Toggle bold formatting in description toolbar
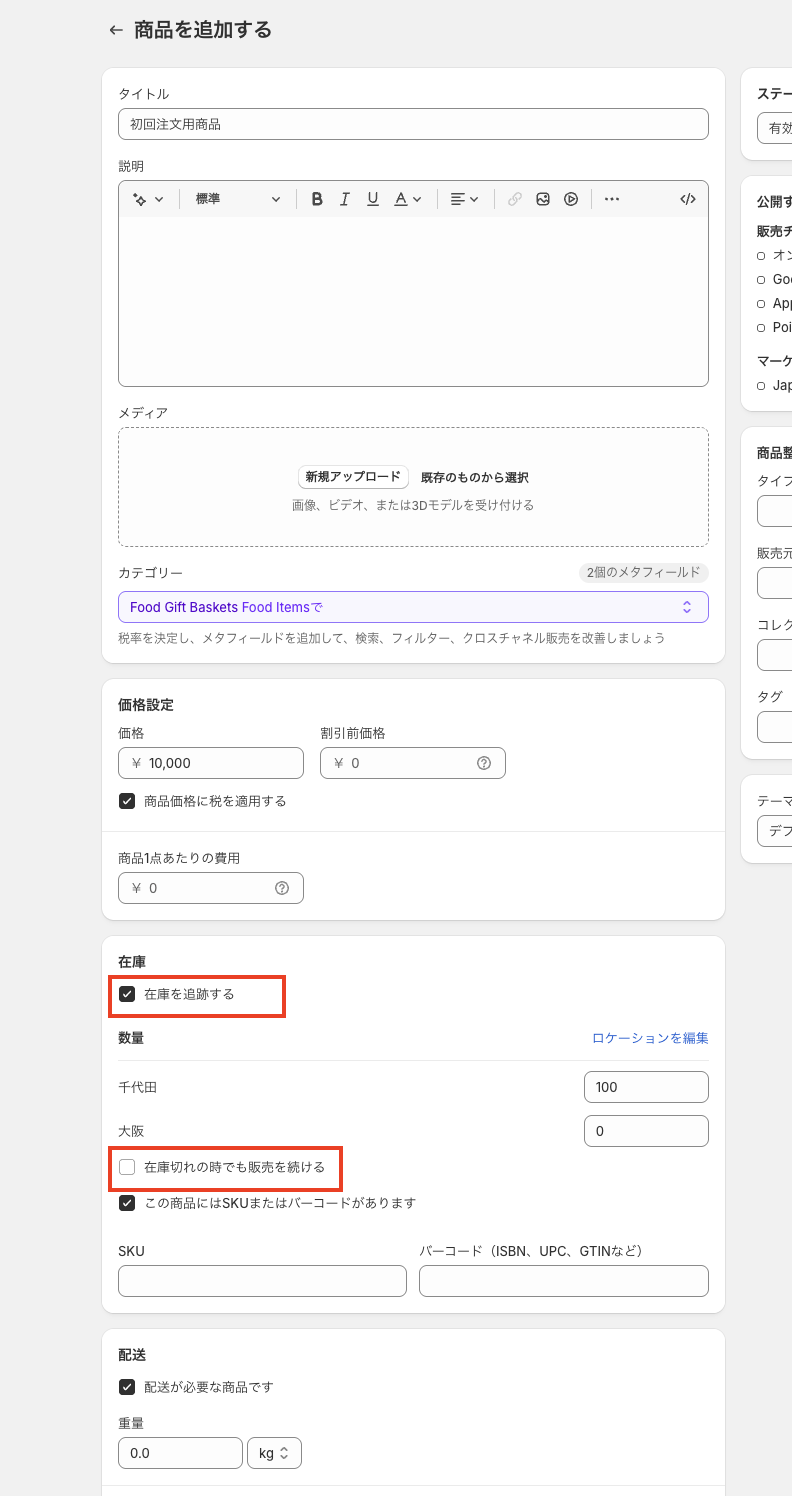This screenshot has height=1496, width=792. 317,199
